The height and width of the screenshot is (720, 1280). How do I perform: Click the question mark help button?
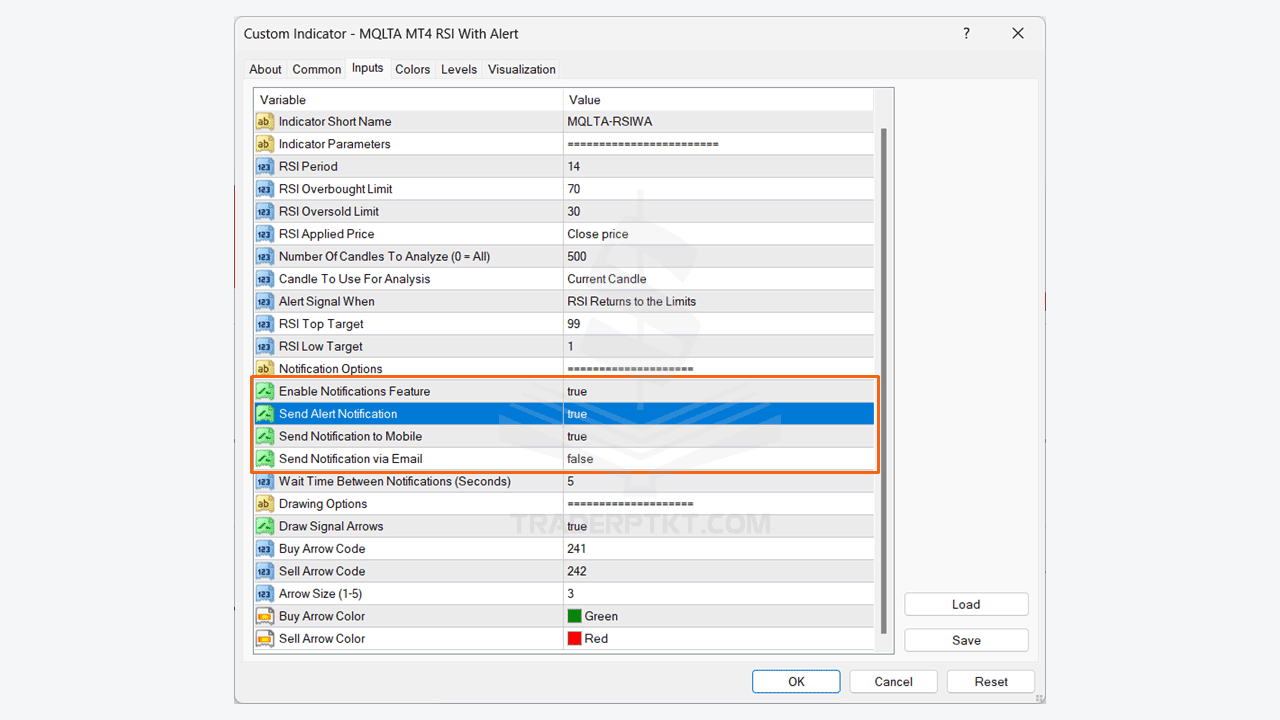pyautogui.click(x=966, y=33)
